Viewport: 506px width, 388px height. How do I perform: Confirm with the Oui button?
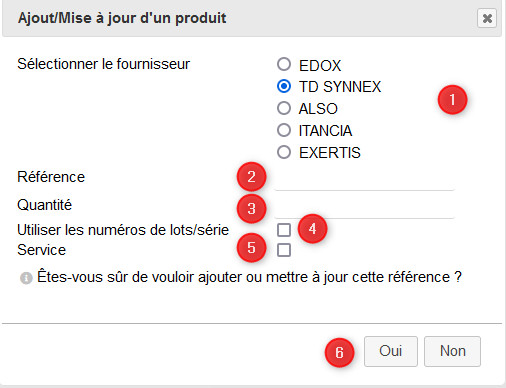pyautogui.click(x=391, y=351)
